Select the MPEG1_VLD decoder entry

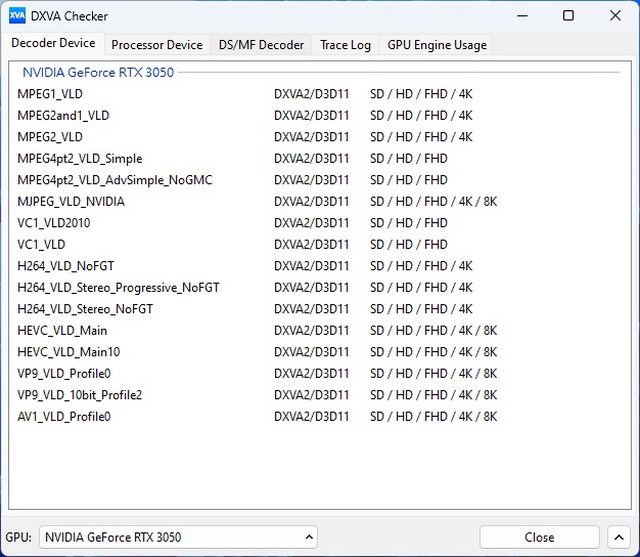pos(50,94)
